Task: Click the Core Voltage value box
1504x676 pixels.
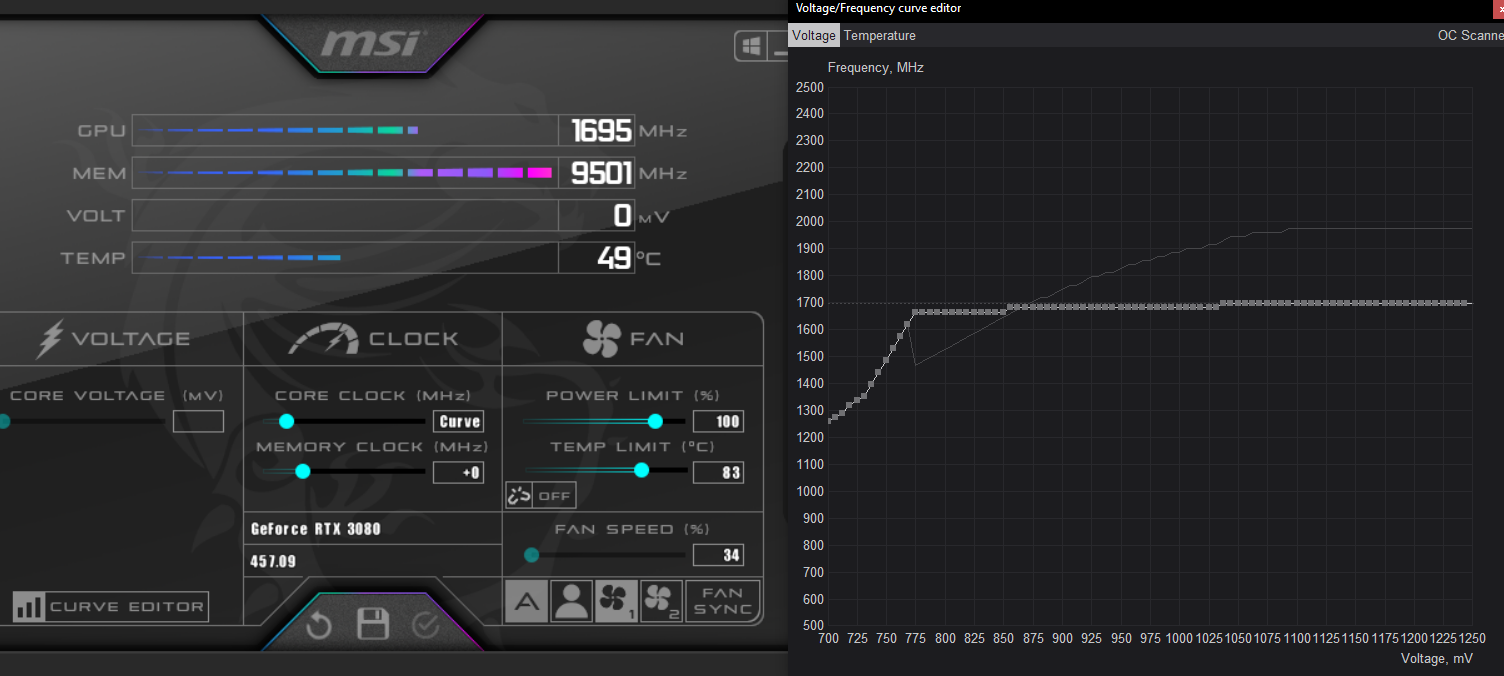Action: coord(198,421)
